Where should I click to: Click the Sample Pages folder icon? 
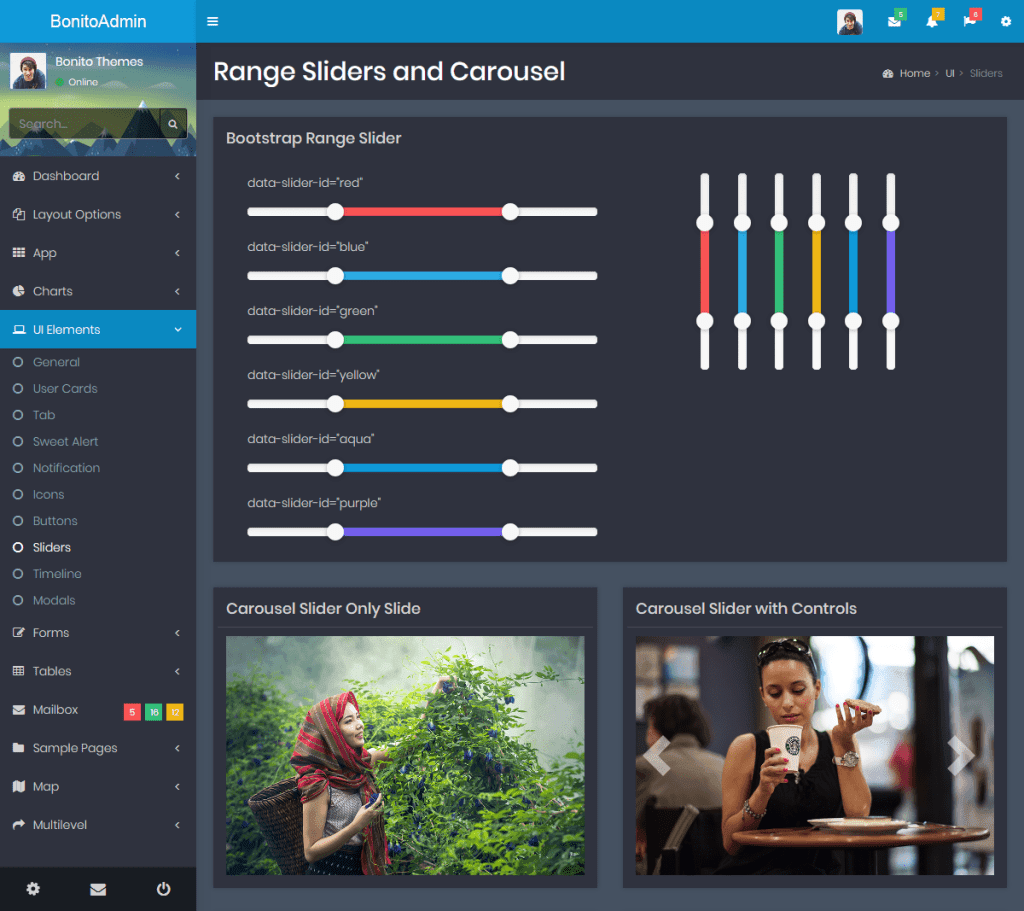pos(19,748)
